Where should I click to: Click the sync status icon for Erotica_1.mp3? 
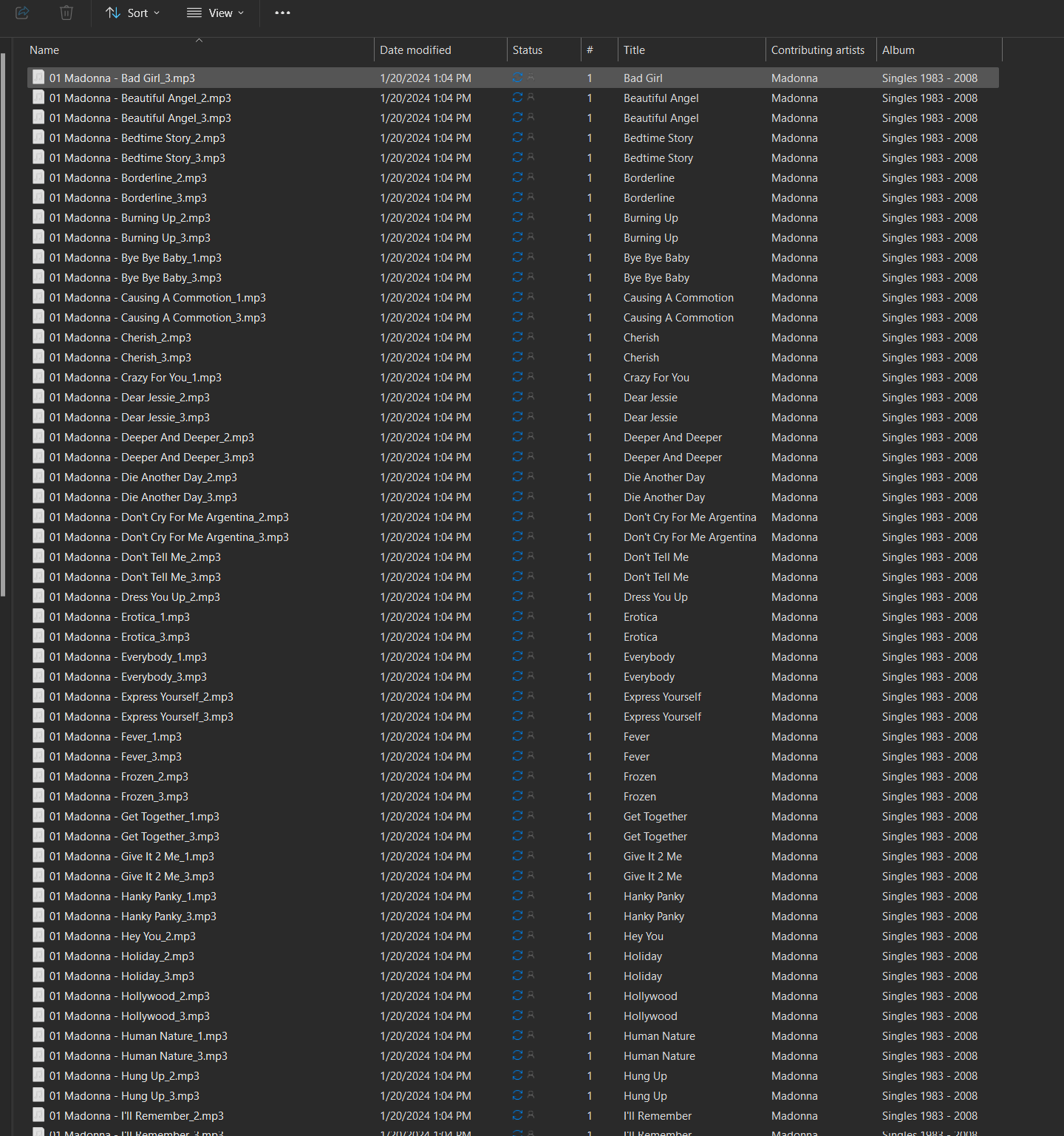coord(517,616)
